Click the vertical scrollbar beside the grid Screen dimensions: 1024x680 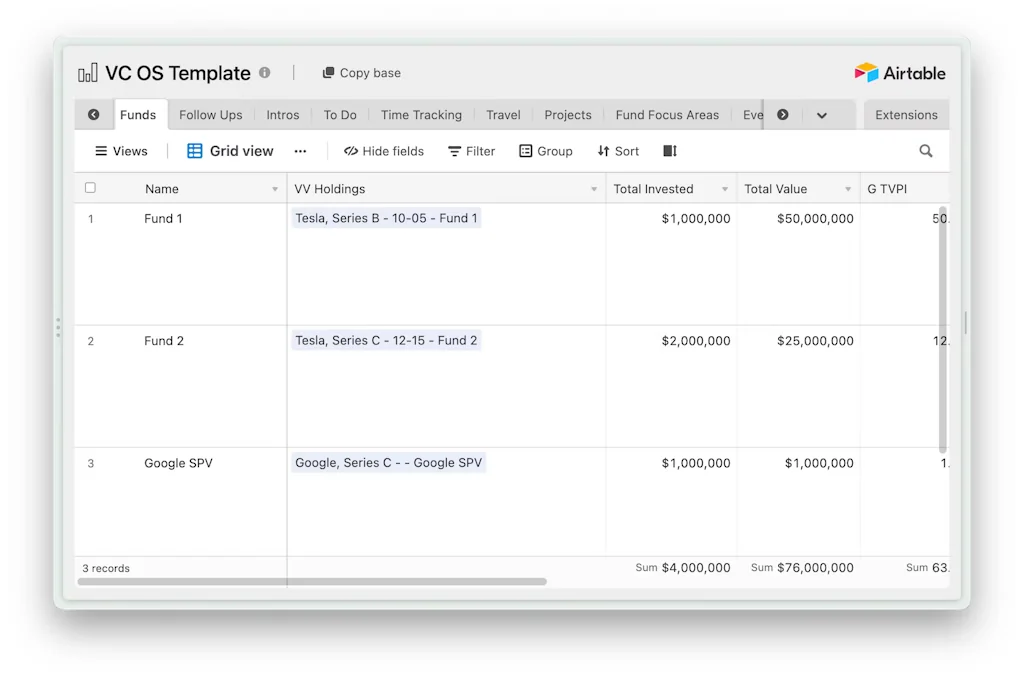942,329
